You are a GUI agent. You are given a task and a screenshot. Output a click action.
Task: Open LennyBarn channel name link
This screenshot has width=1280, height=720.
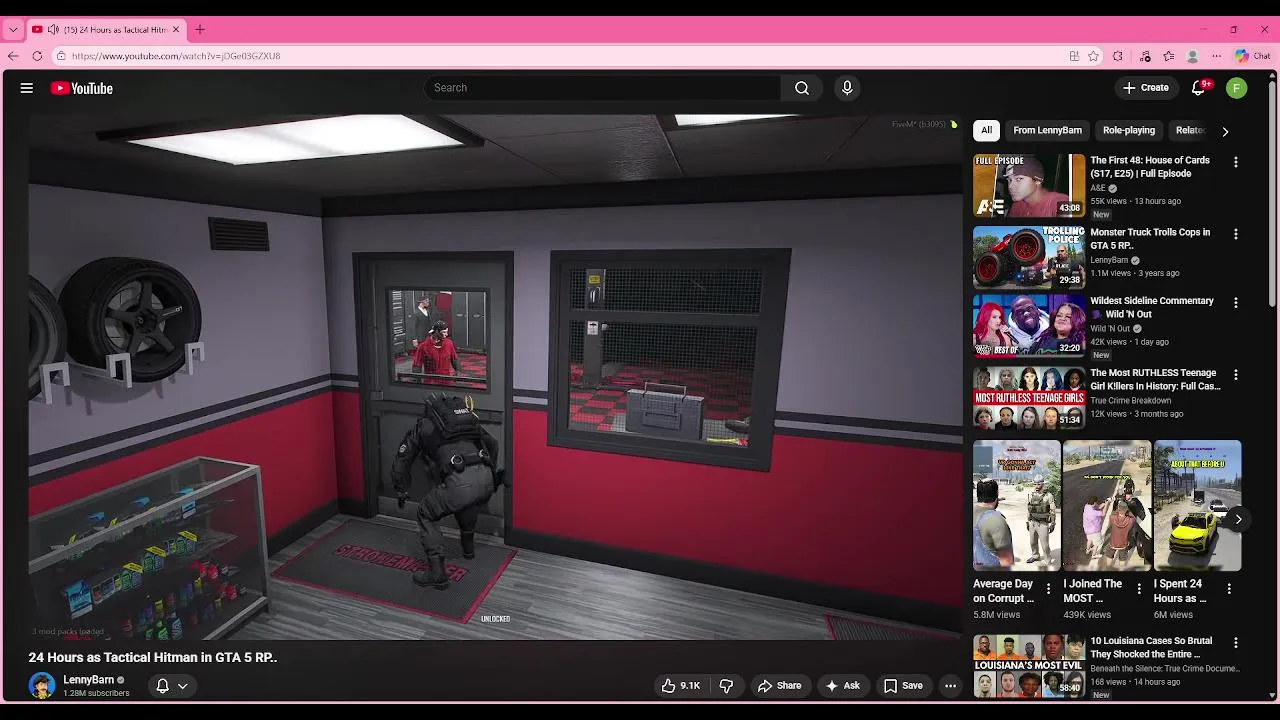(x=89, y=680)
